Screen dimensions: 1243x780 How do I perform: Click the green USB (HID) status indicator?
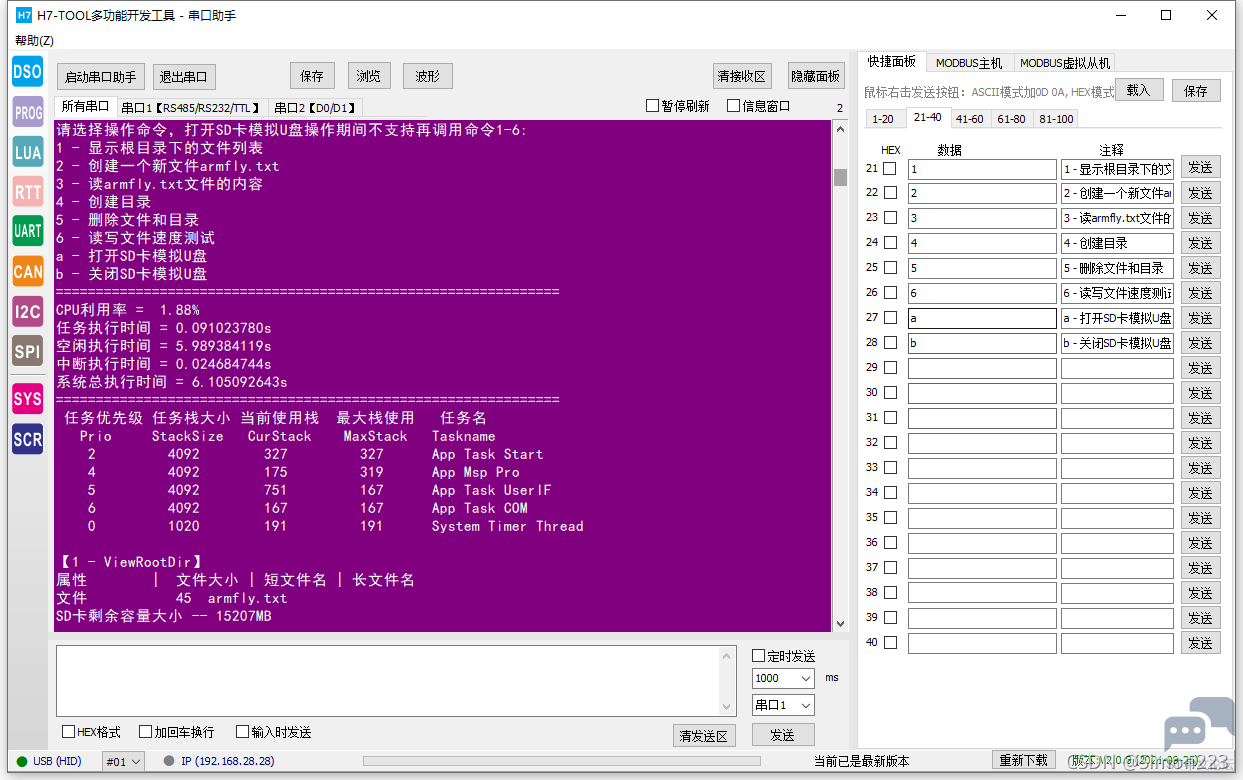pos(22,761)
